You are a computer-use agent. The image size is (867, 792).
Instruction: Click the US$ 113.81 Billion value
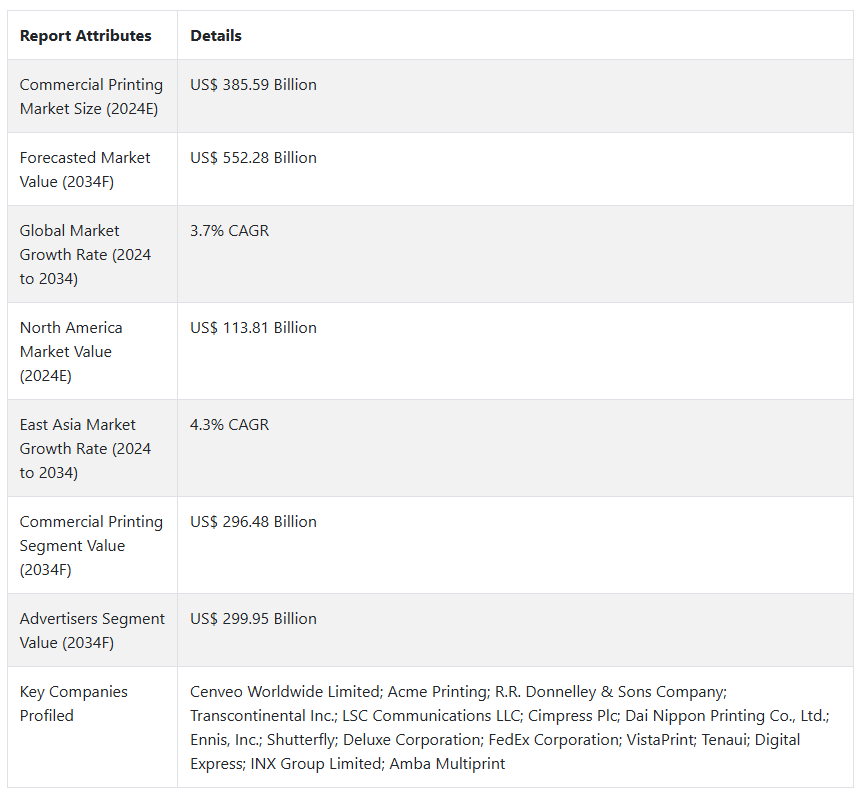(253, 328)
